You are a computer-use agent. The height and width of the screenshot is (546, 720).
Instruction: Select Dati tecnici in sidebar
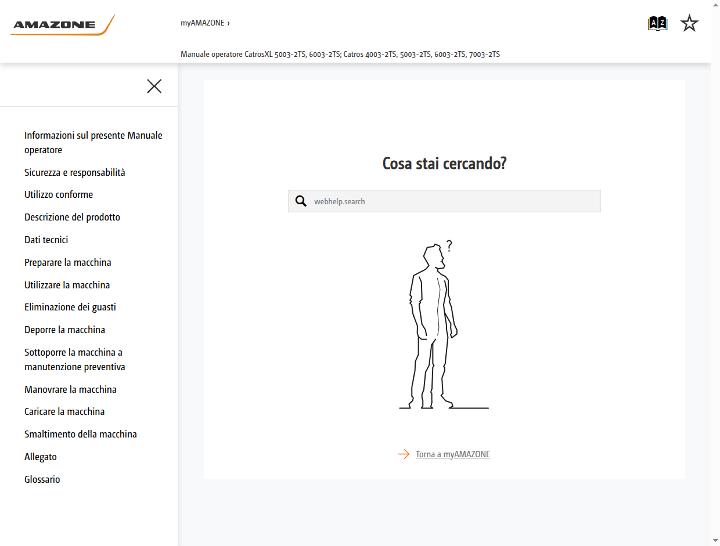pyautogui.click(x=46, y=239)
